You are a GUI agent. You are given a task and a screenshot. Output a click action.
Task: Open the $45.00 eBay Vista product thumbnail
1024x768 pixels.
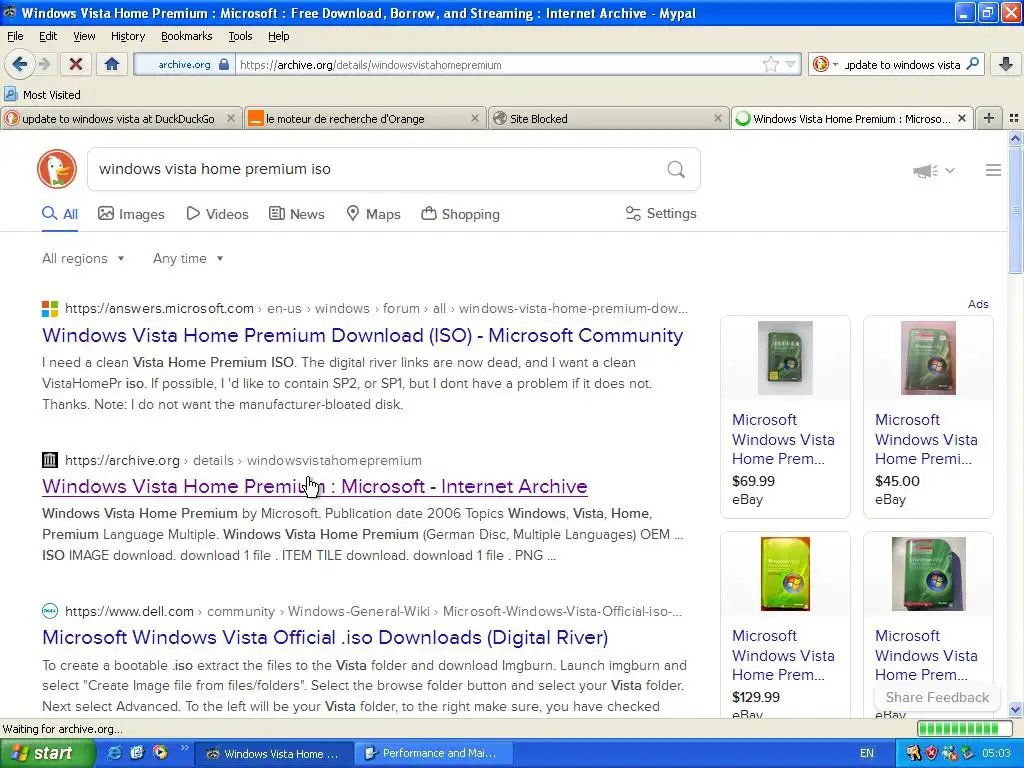(928, 358)
